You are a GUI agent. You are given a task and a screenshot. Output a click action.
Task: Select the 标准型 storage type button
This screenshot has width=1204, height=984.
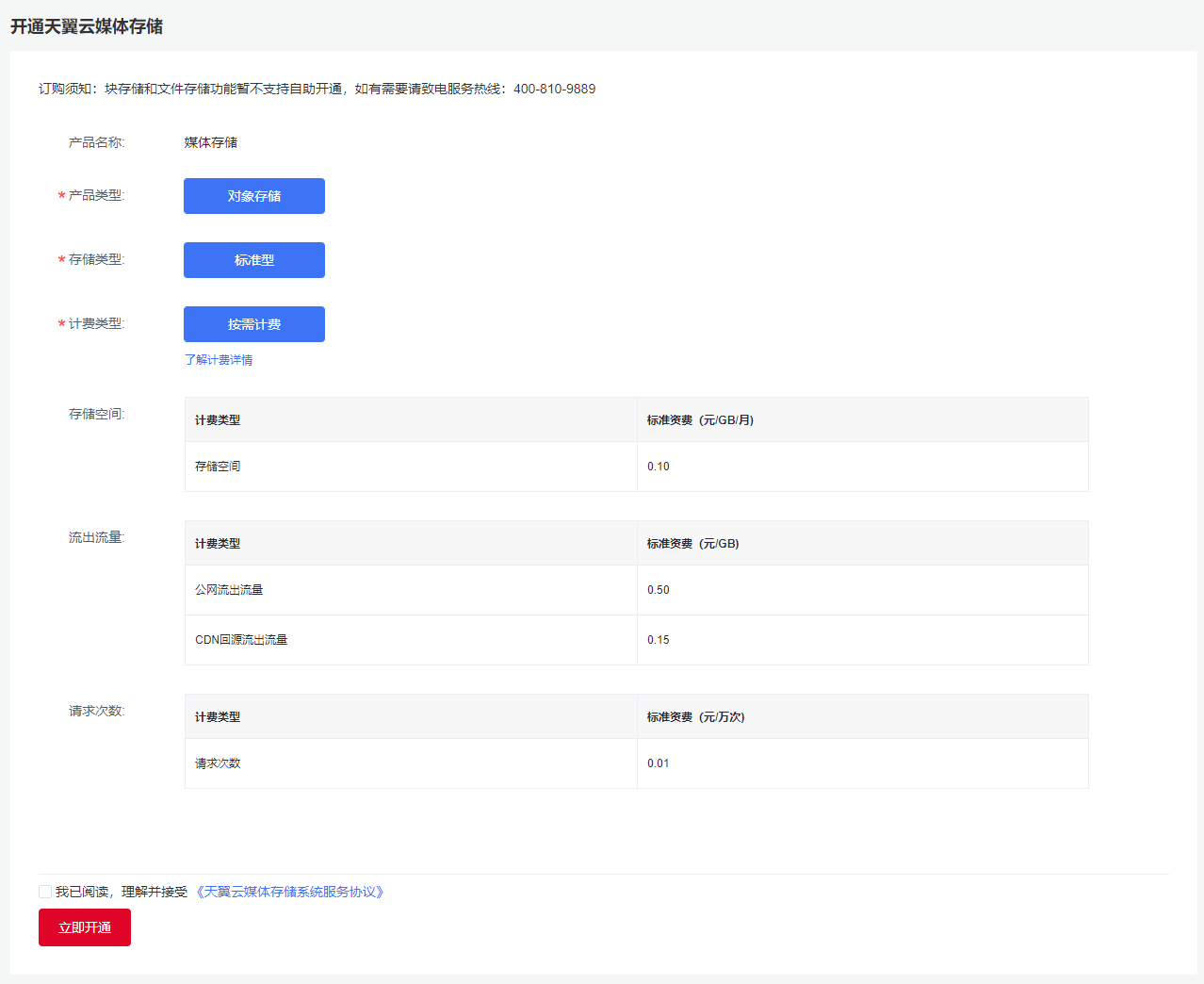pos(254,260)
